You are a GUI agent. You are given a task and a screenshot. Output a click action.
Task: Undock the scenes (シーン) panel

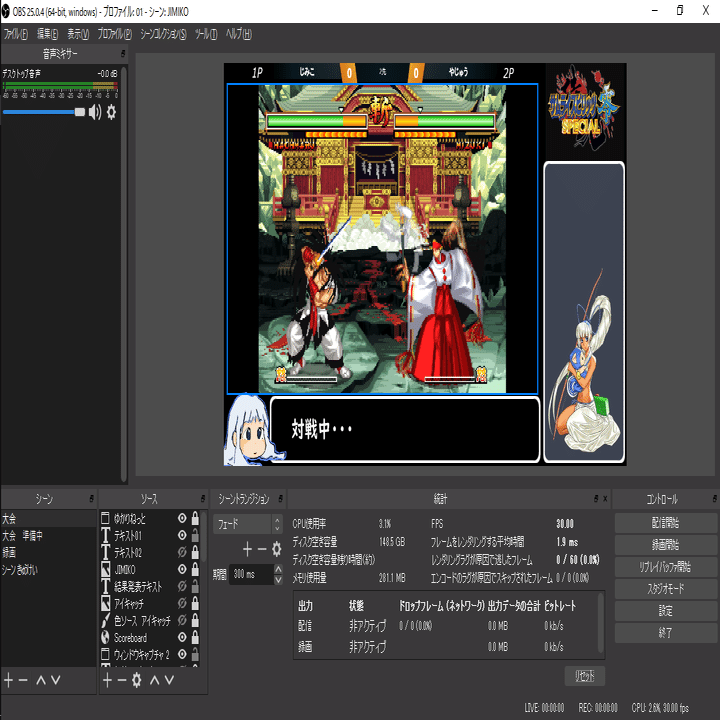pos(91,498)
